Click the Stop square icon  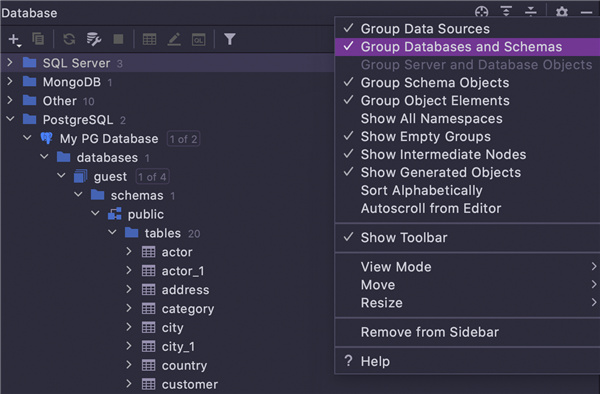pos(118,39)
